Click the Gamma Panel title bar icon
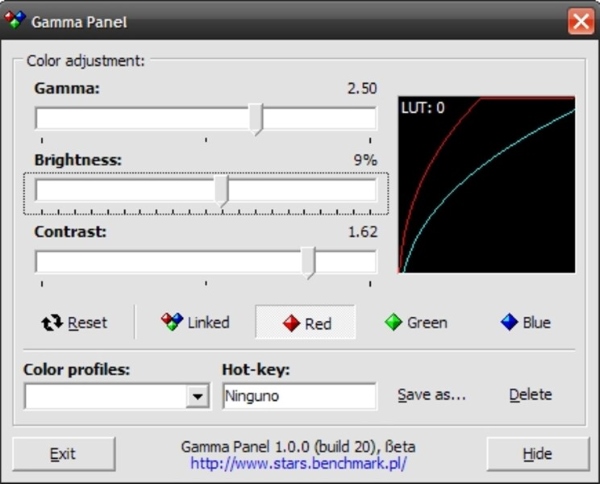 (16, 20)
